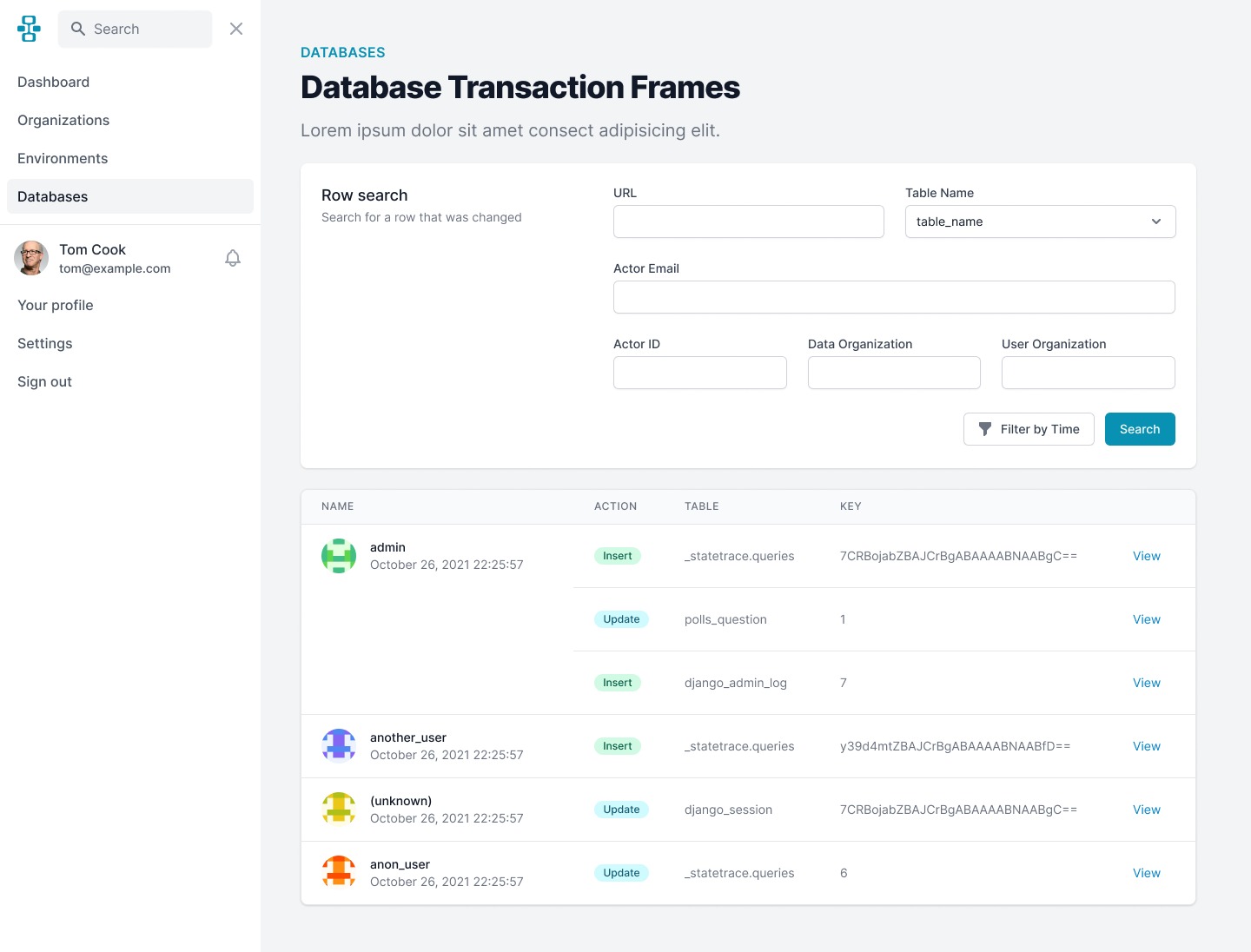Viewport: 1251px width, 952px height.
Task: Click the 'Row search' heading
Action: coord(364,195)
